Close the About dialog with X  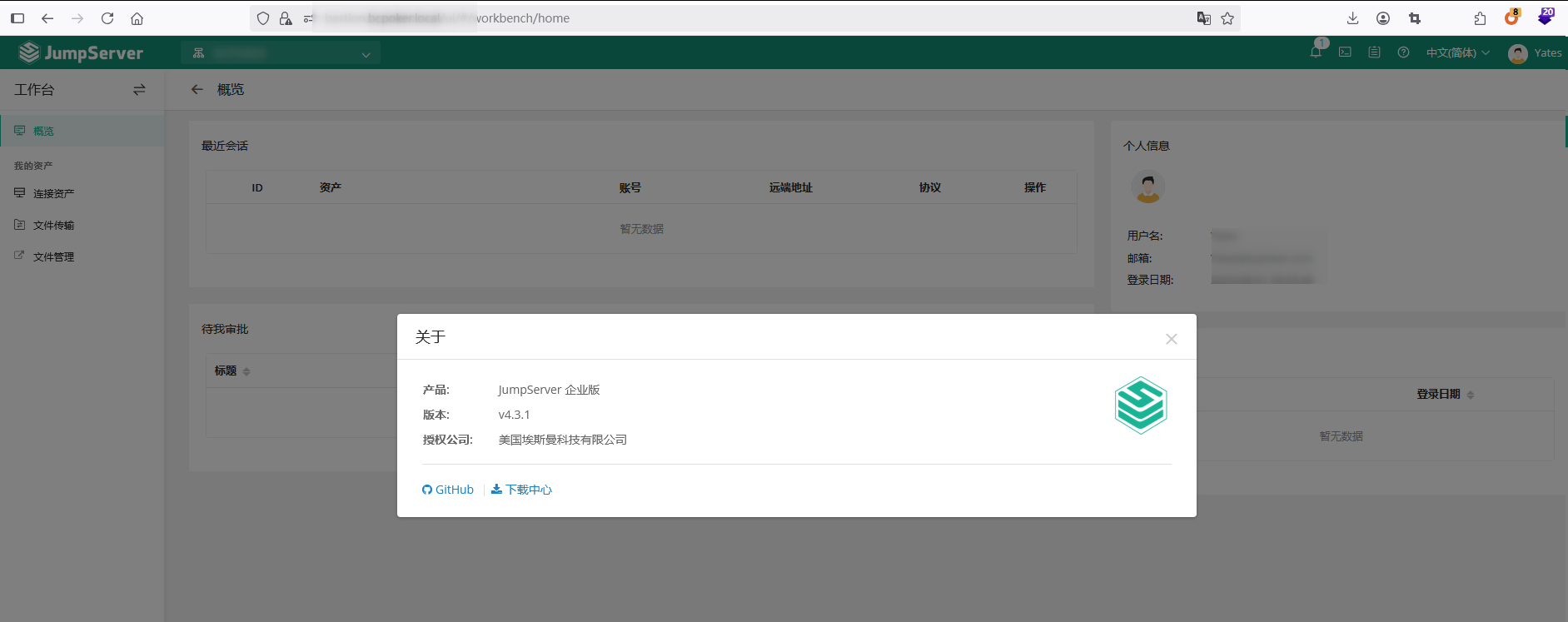coord(1171,339)
